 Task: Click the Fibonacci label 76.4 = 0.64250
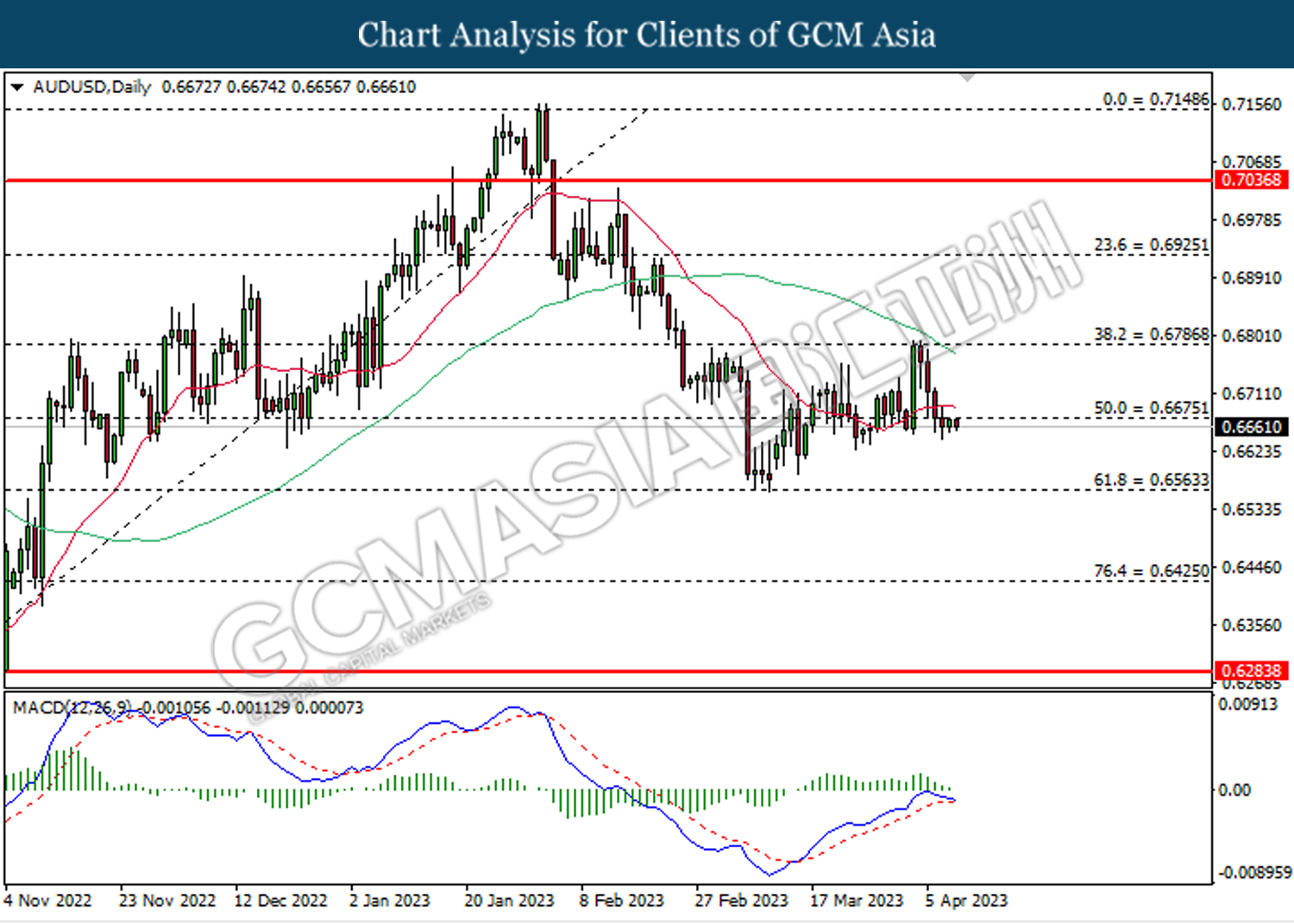pyautogui.click(x=1151, y=571)
